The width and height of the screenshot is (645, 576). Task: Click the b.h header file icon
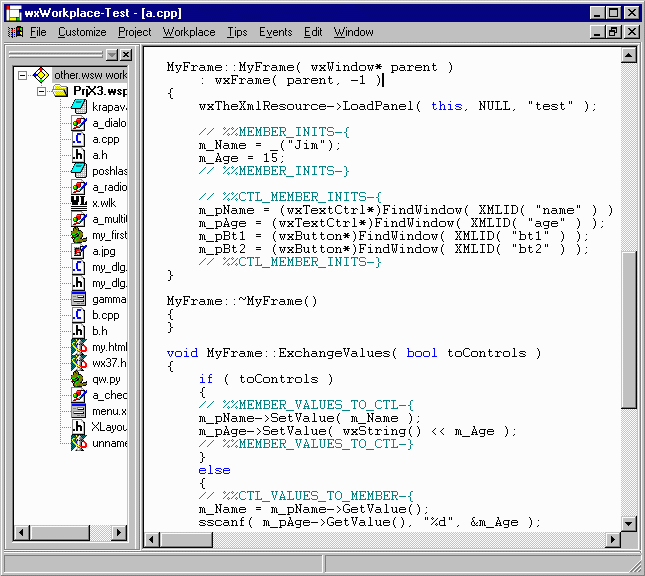click(x=79, y=331)
